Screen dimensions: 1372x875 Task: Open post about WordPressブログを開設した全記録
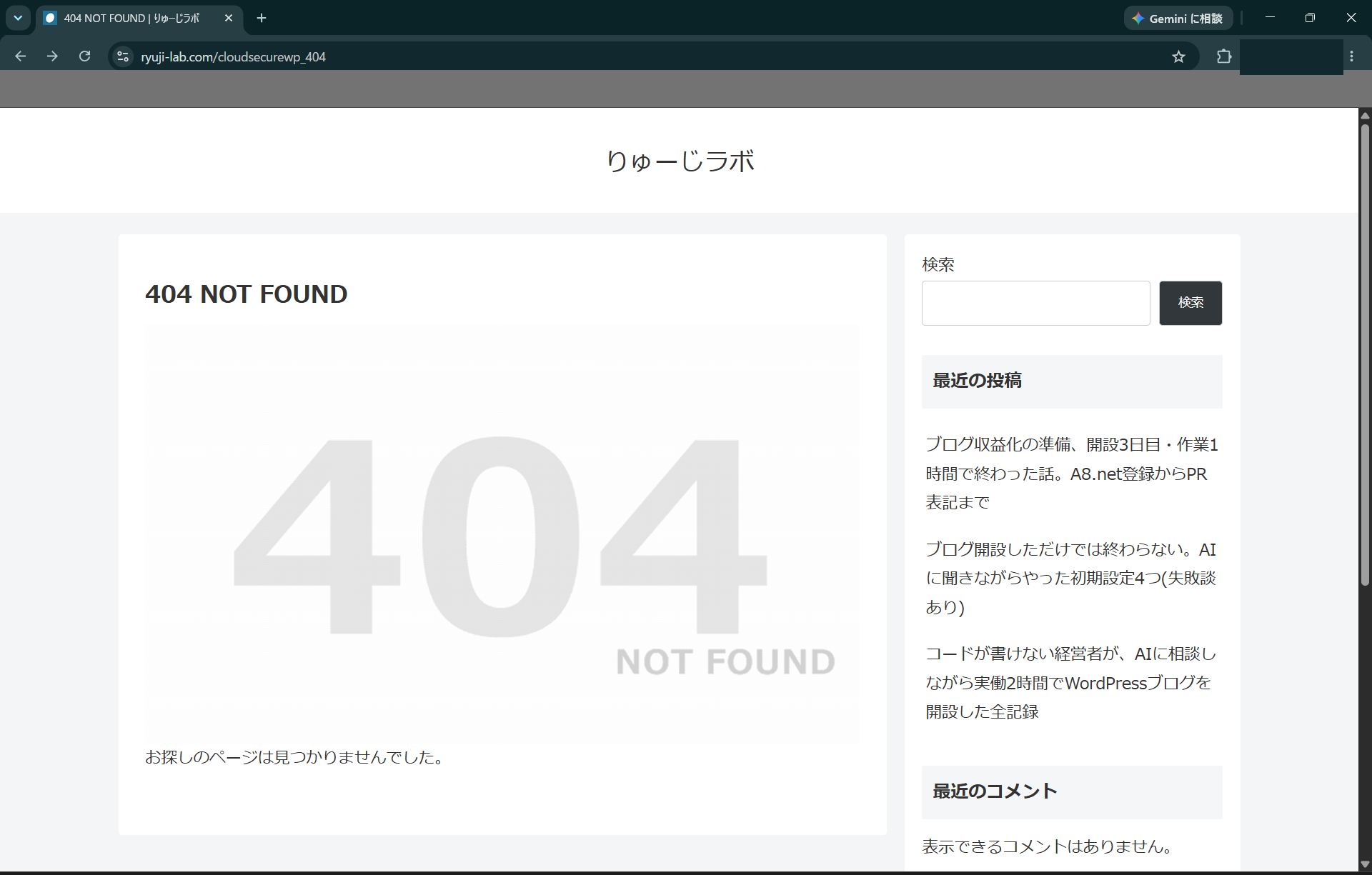pyautogui.click(x=1070, y=683)
